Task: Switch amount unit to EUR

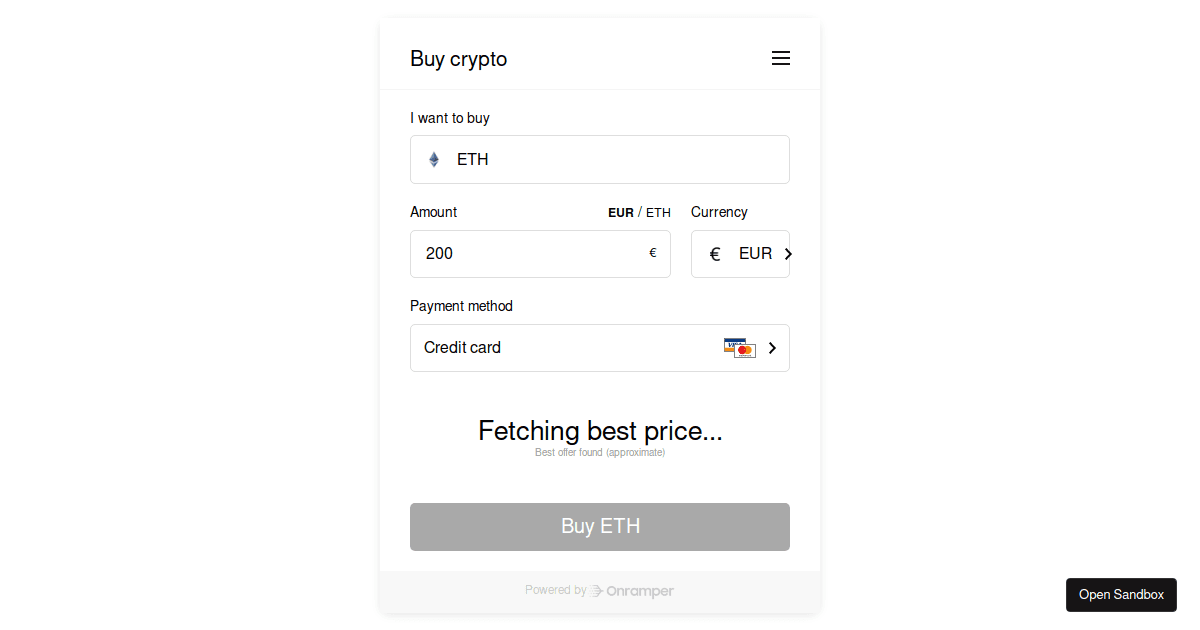Action: pyautogui.click(x=620, y=213)
